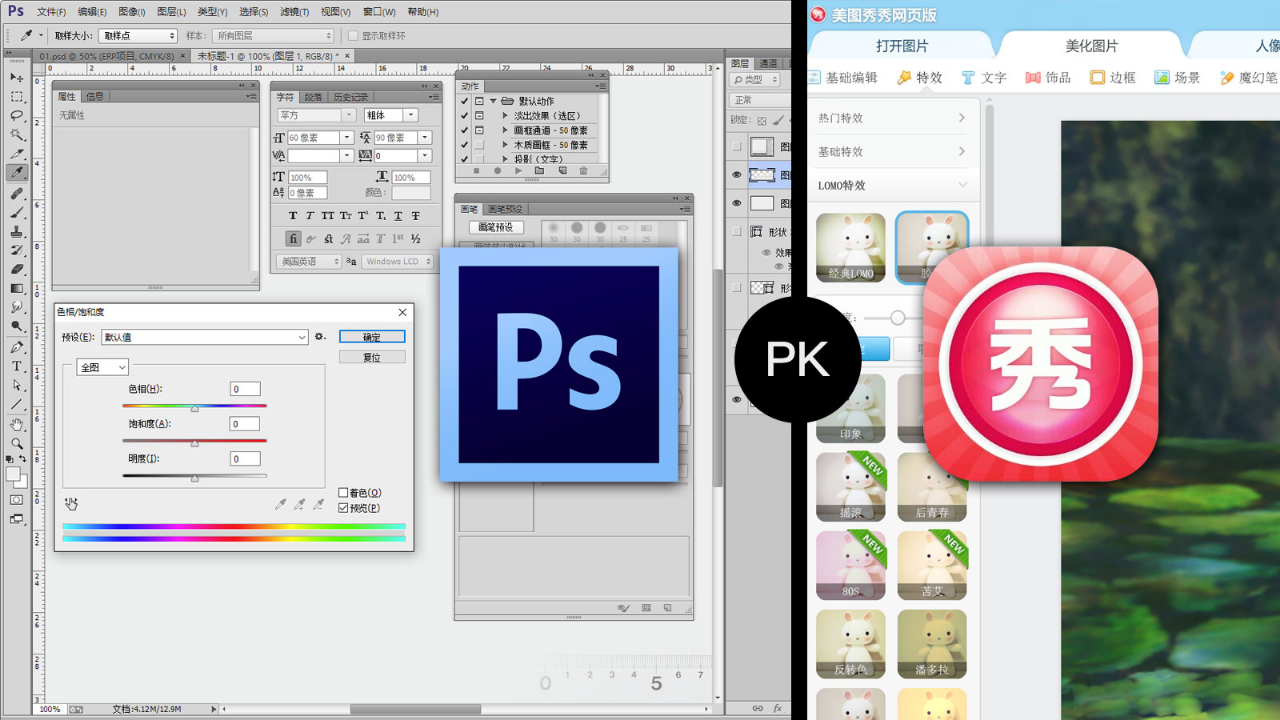Screen dimensions: 1280x720
Task: Open 打开图片 tab in Meitu
Action: (x=902, y=46)
